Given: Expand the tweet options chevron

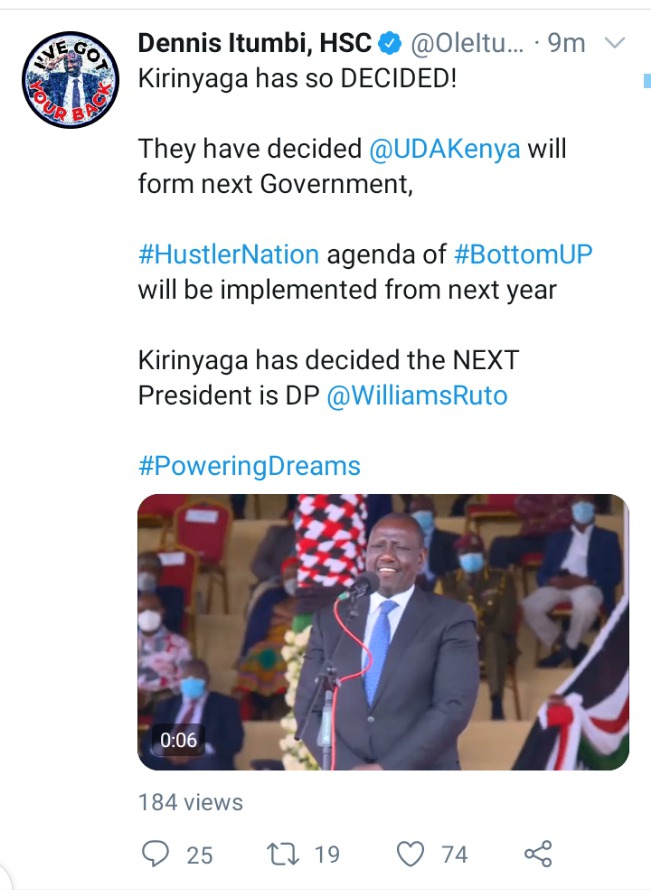Looking at the screenshot, I should point(615,43).
